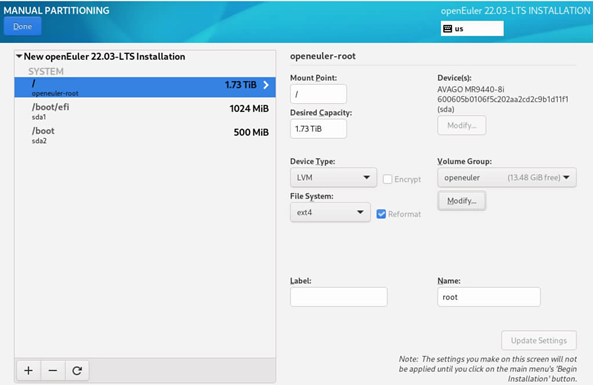This screenshot has height=385, width=593.
Task: Select the / openeuler-root partition row
Action: pos(145,87)
